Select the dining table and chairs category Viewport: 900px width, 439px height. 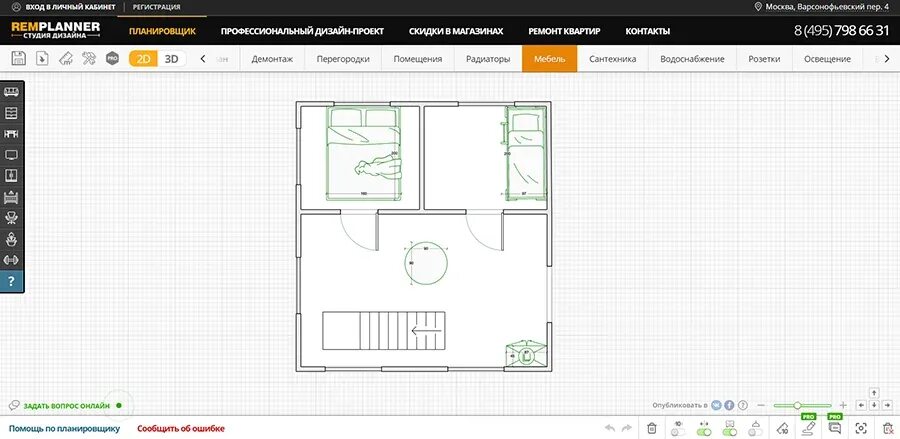point(11,134)
